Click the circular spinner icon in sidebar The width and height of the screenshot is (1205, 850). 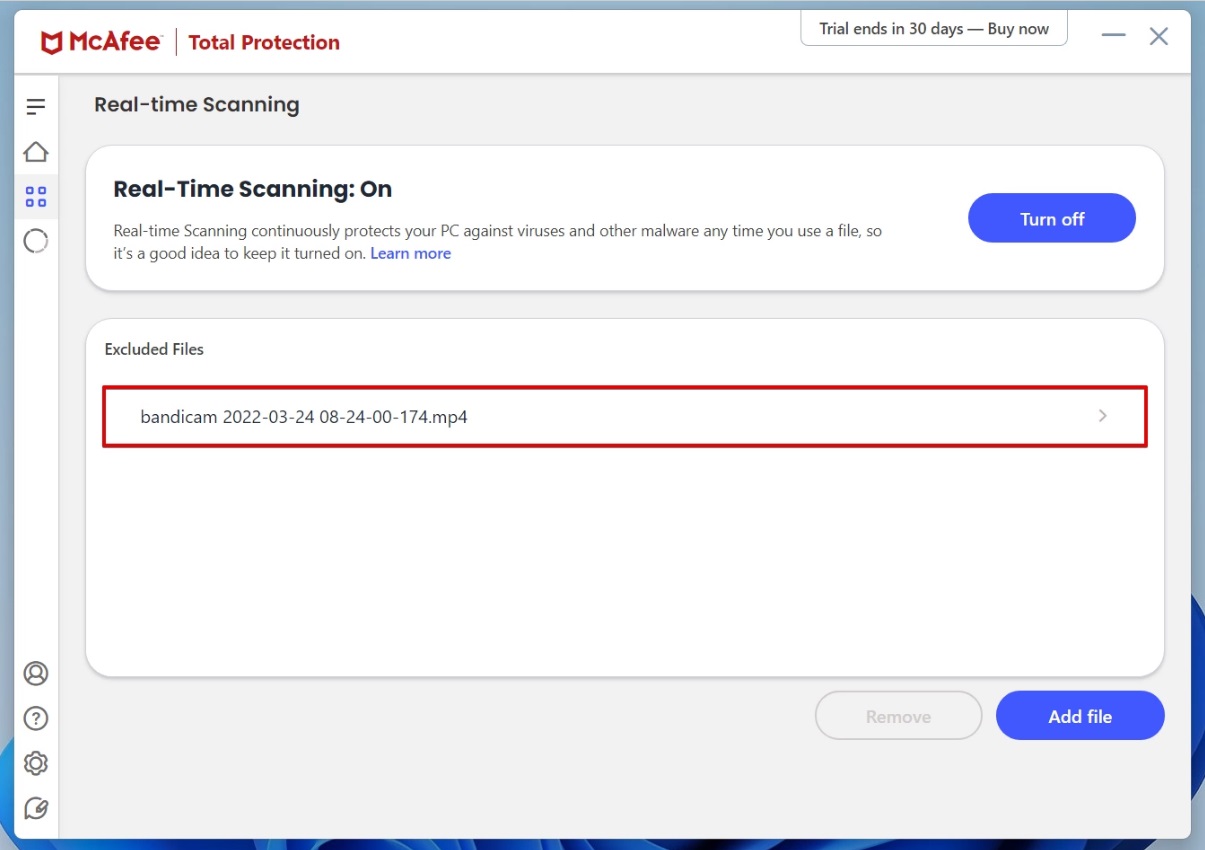[36, 241]
